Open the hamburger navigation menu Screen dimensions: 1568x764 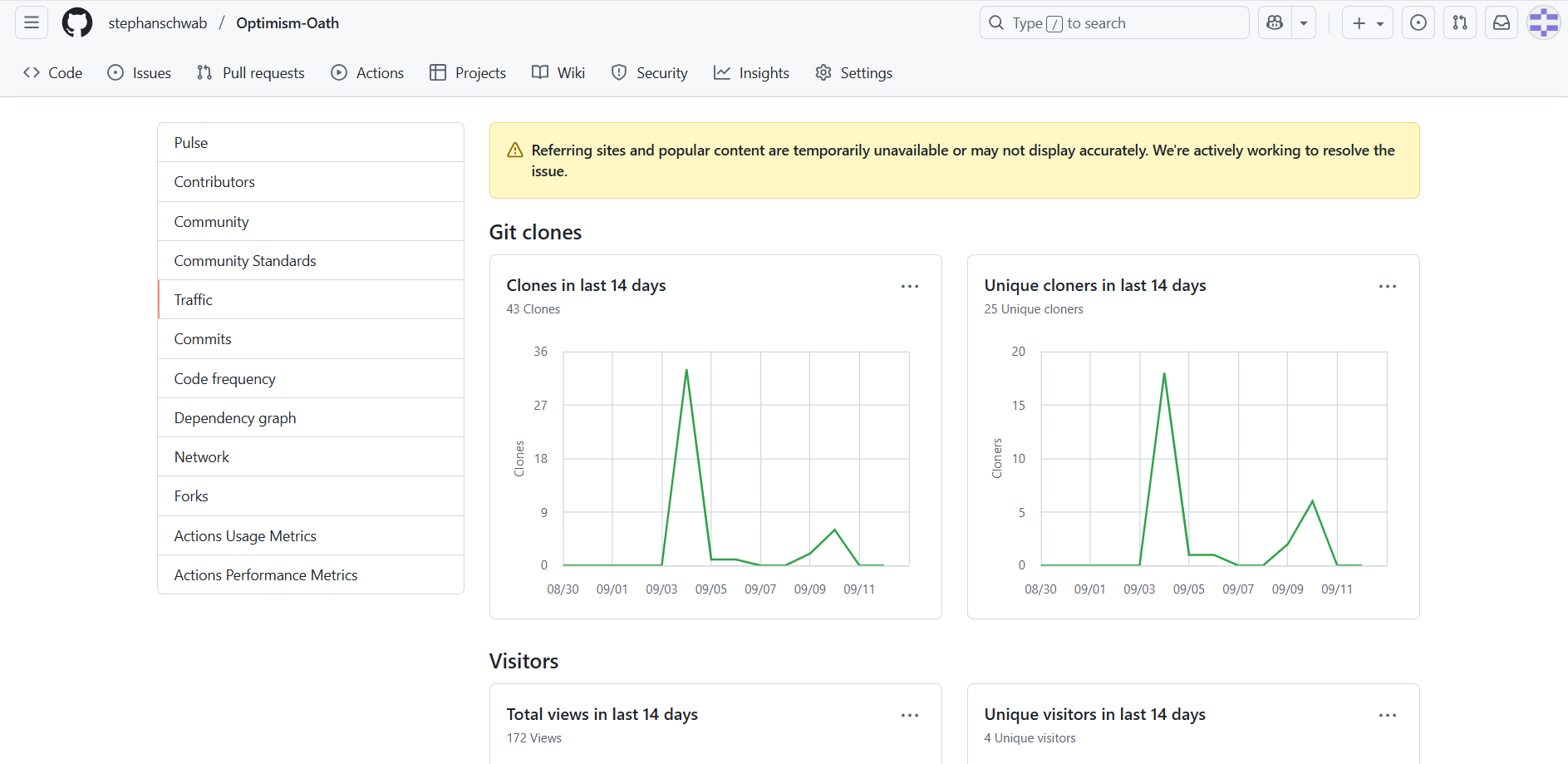32,23
